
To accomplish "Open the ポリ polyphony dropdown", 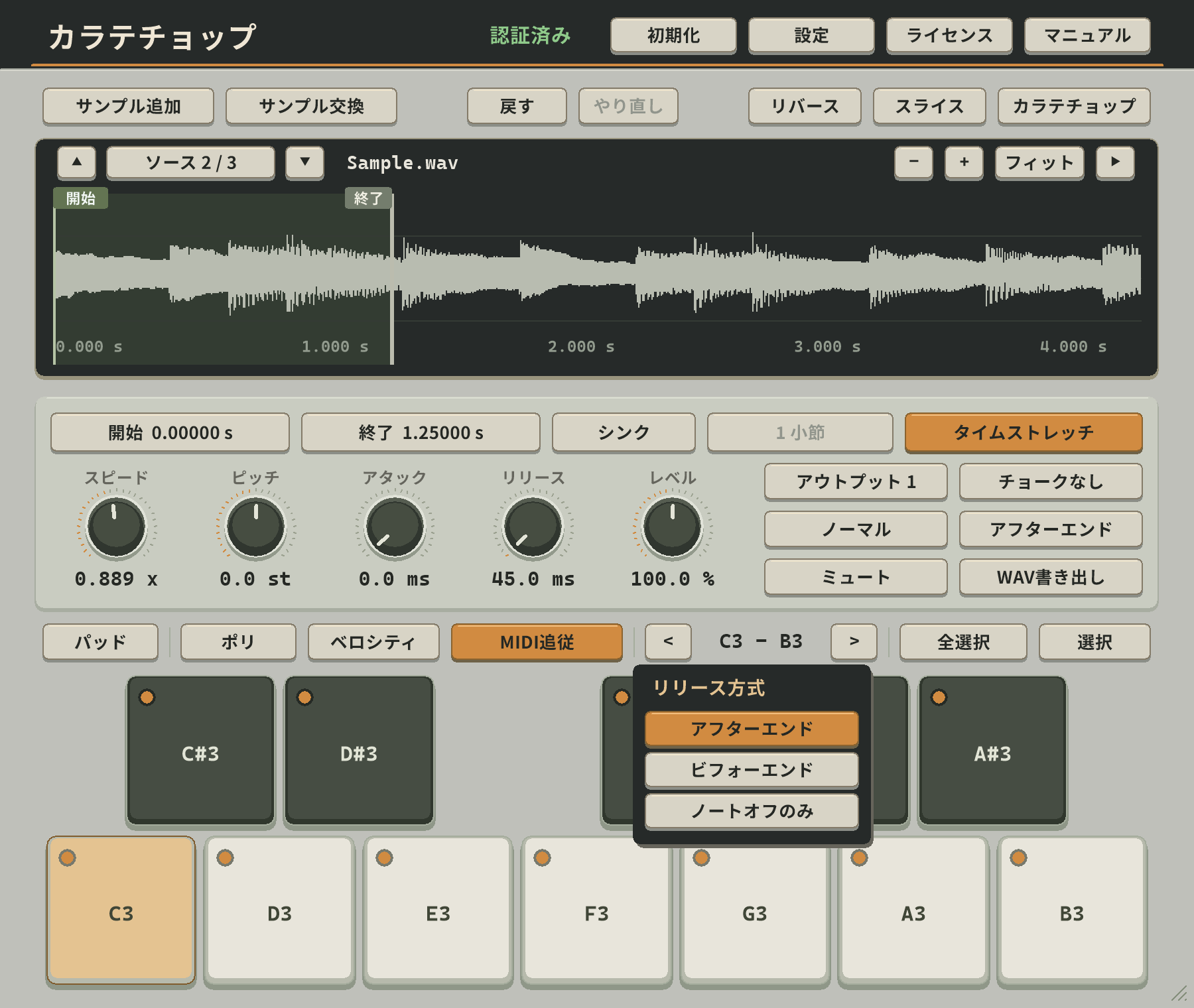I will (238, 641).
